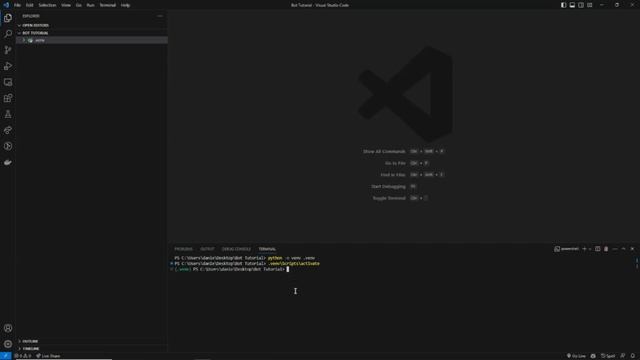
Task: Open errors and warnings count in status bar
Action: click(23, 356)
